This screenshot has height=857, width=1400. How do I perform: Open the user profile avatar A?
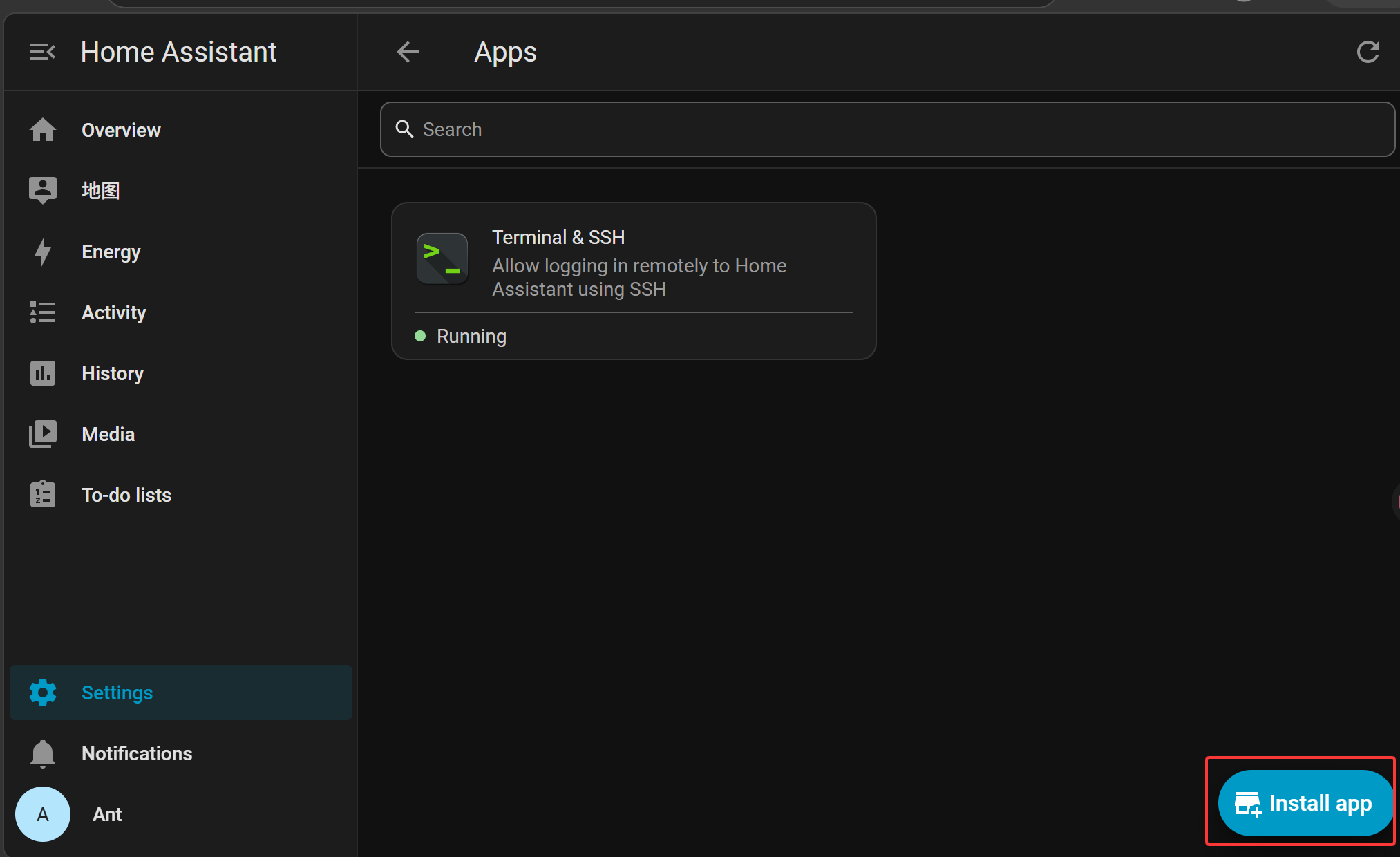pos(43,814)
